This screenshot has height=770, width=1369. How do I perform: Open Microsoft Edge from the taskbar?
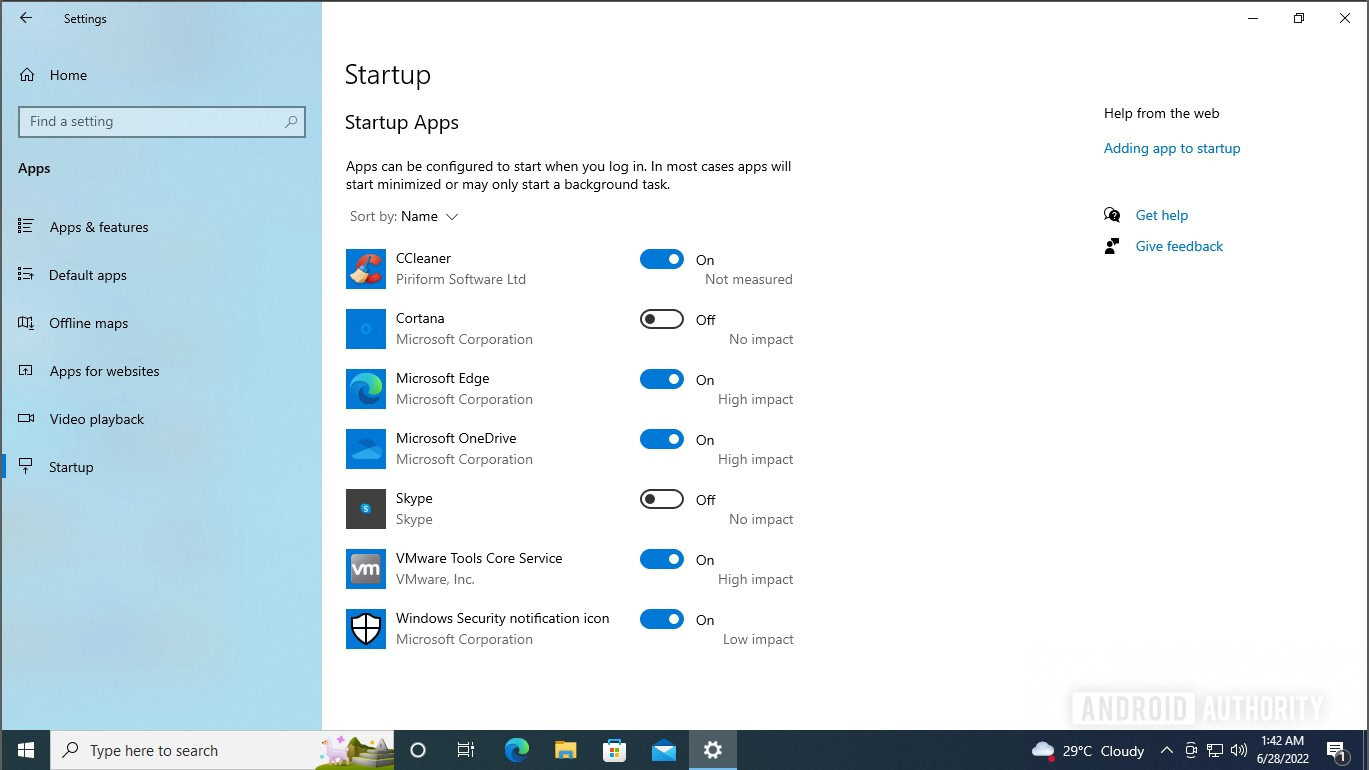click(x=516, y=750)
